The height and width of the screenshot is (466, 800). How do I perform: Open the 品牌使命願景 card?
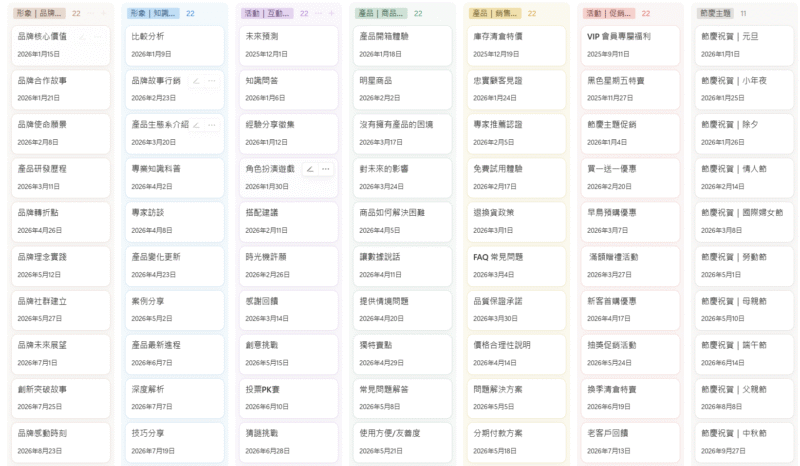pyautogui.click(x=61, y=133)
